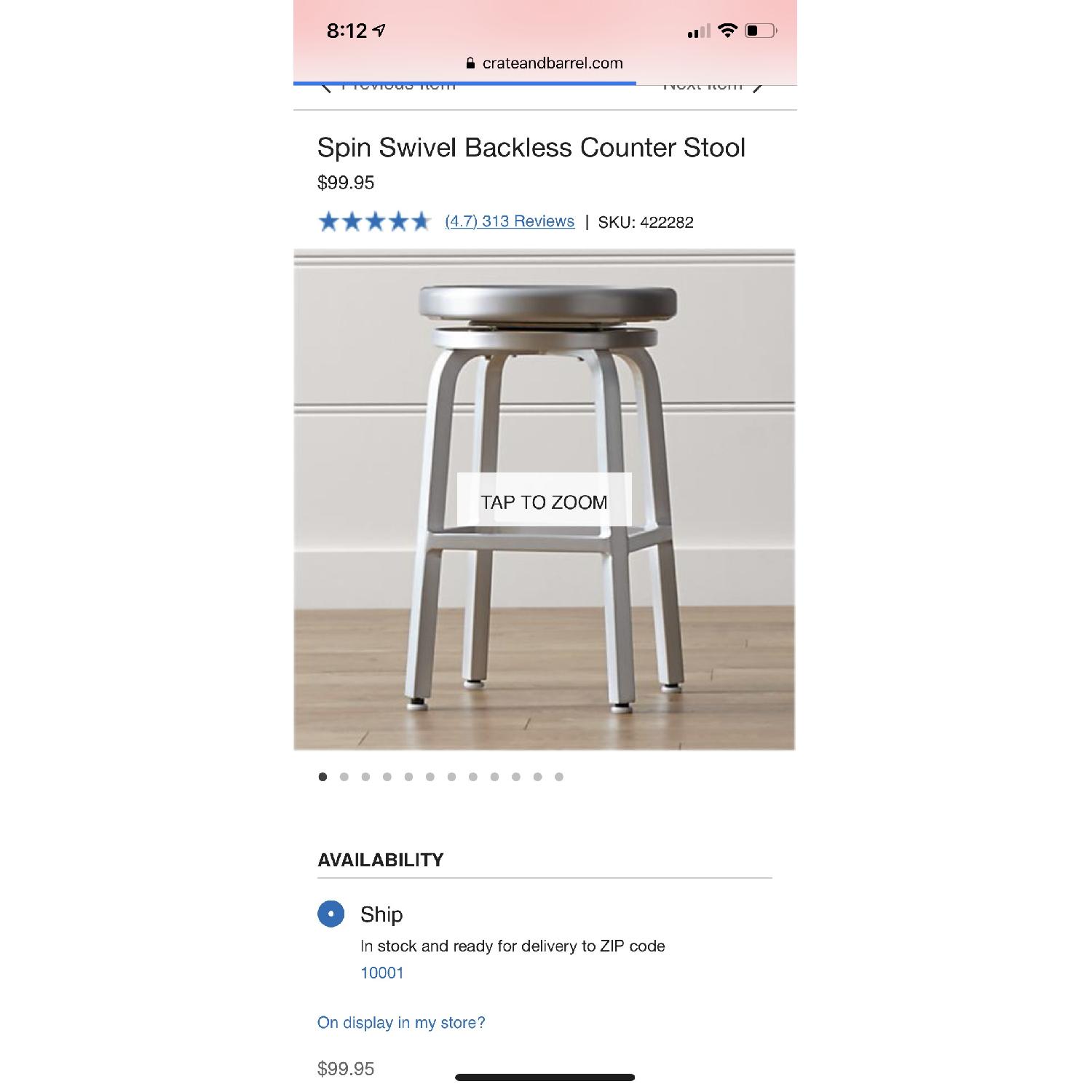Select the last carousel indicator dot
Screen dimensions: 1092x1092
[x=558, y=778]
